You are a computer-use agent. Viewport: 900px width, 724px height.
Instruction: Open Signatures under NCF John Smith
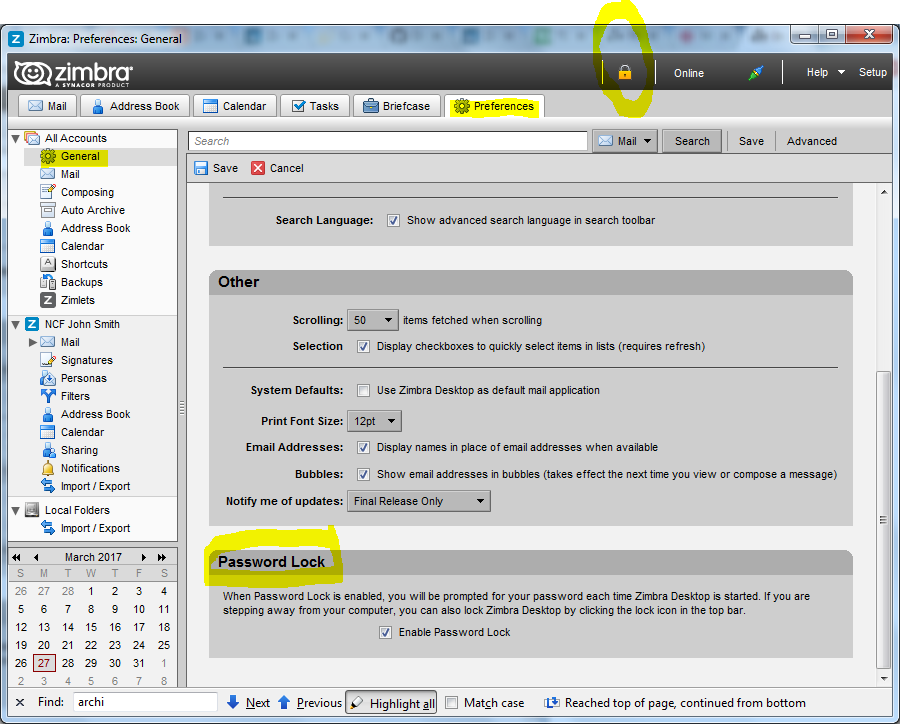[x=87, y=360]
